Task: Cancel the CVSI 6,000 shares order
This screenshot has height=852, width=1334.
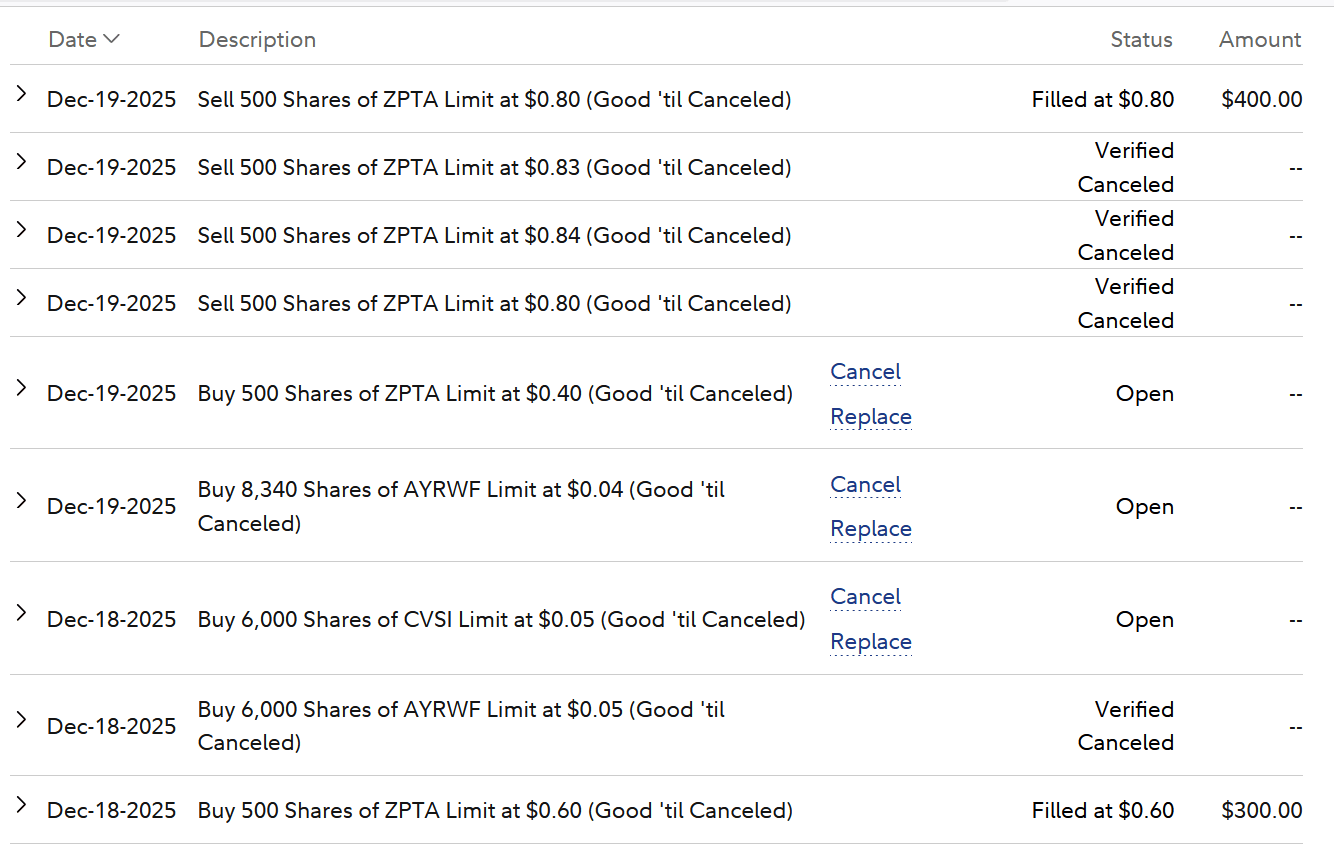Action: coord(865,597)
